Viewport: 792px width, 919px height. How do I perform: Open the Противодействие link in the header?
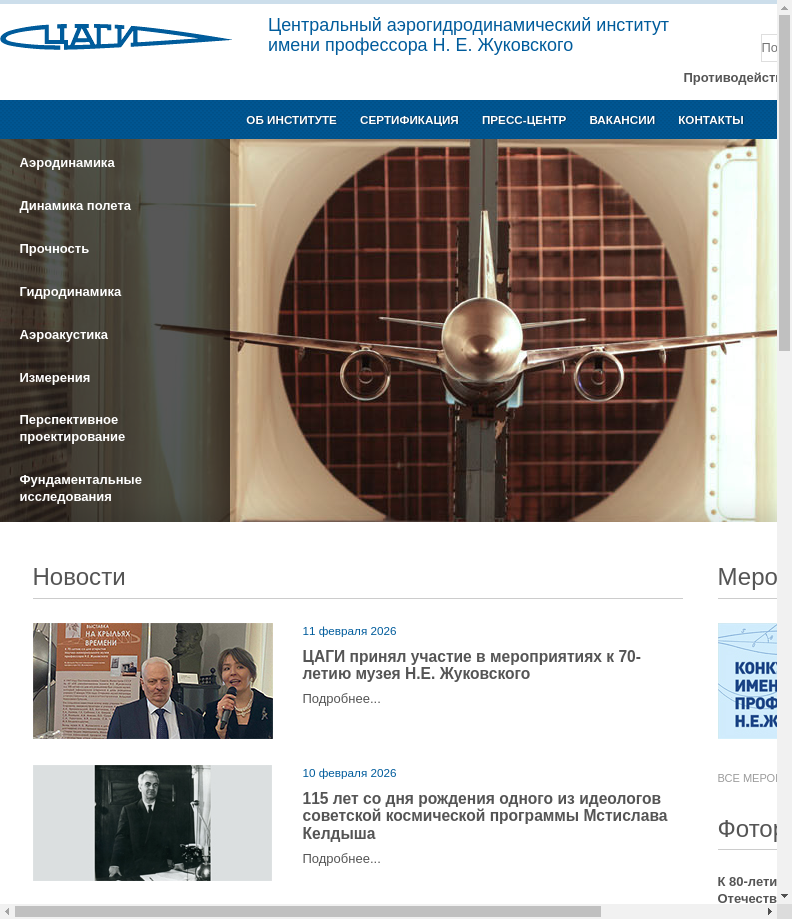(x=730, y=78)
